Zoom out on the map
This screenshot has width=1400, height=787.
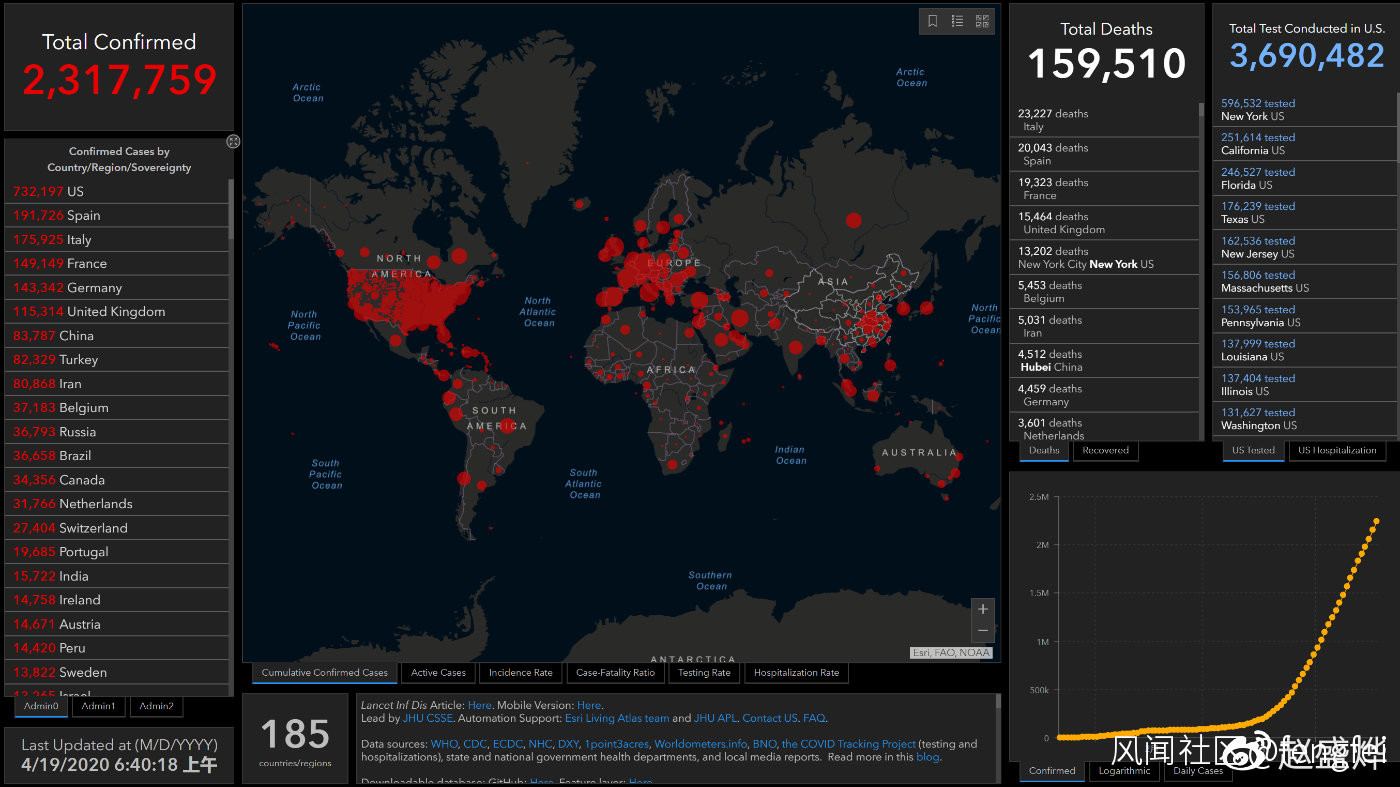pyautogui.click(x=983, y=631)
